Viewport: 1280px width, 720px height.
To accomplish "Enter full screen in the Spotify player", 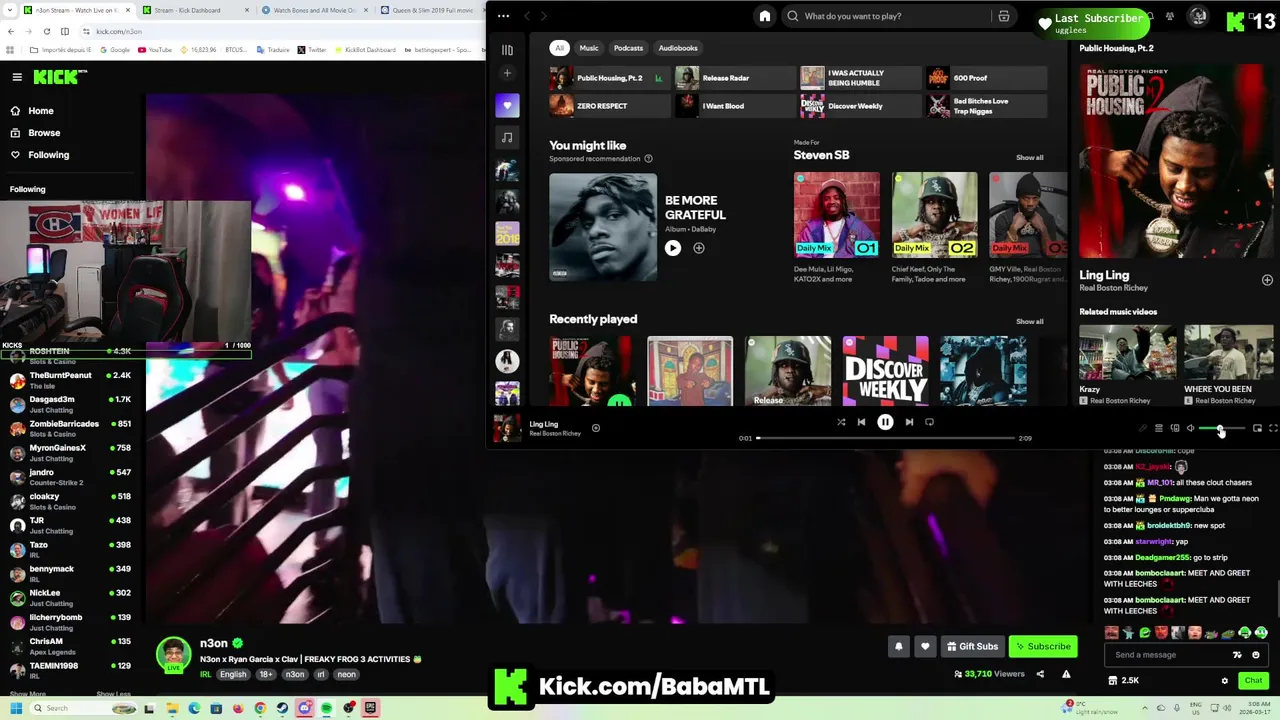I will [1273, 428].
